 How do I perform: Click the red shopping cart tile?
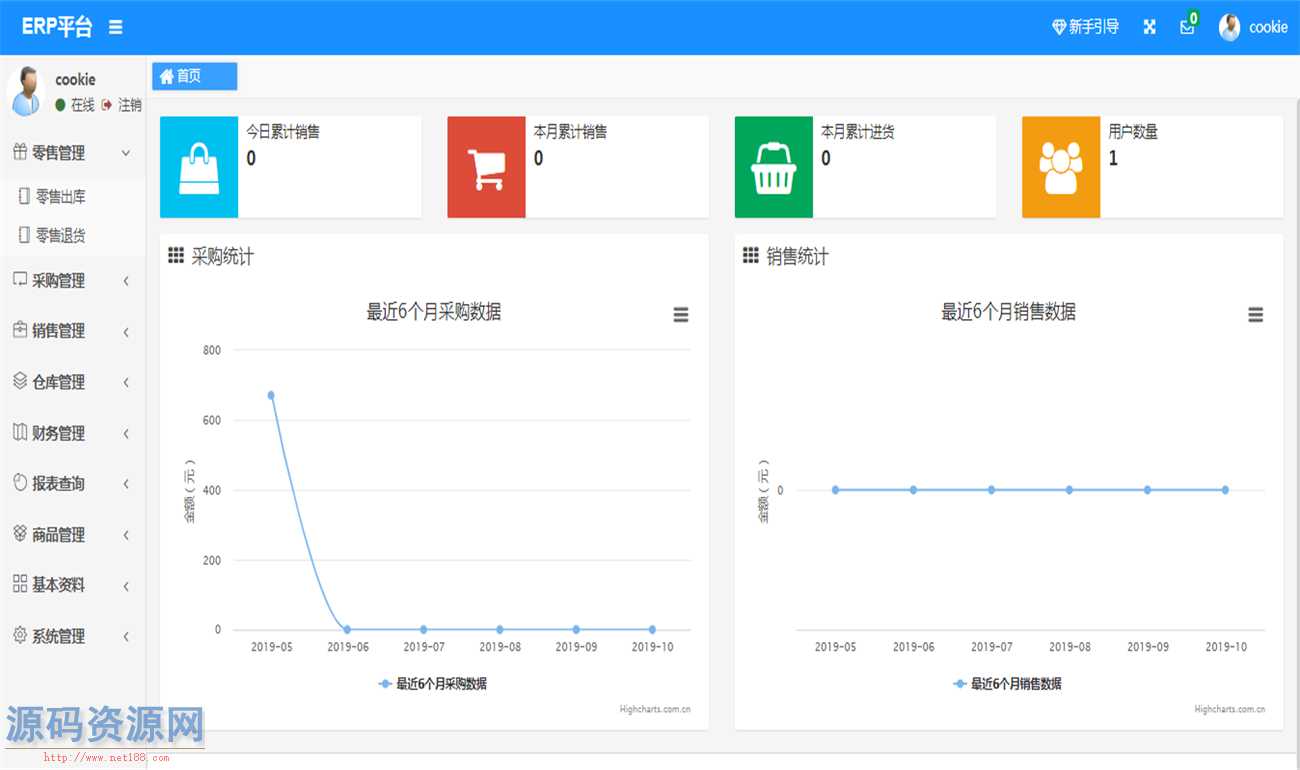486,167
